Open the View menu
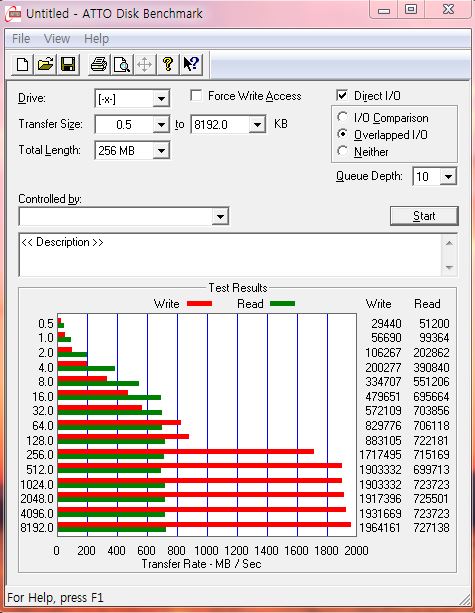Screen dimensions: 475x613 point(57,38)
